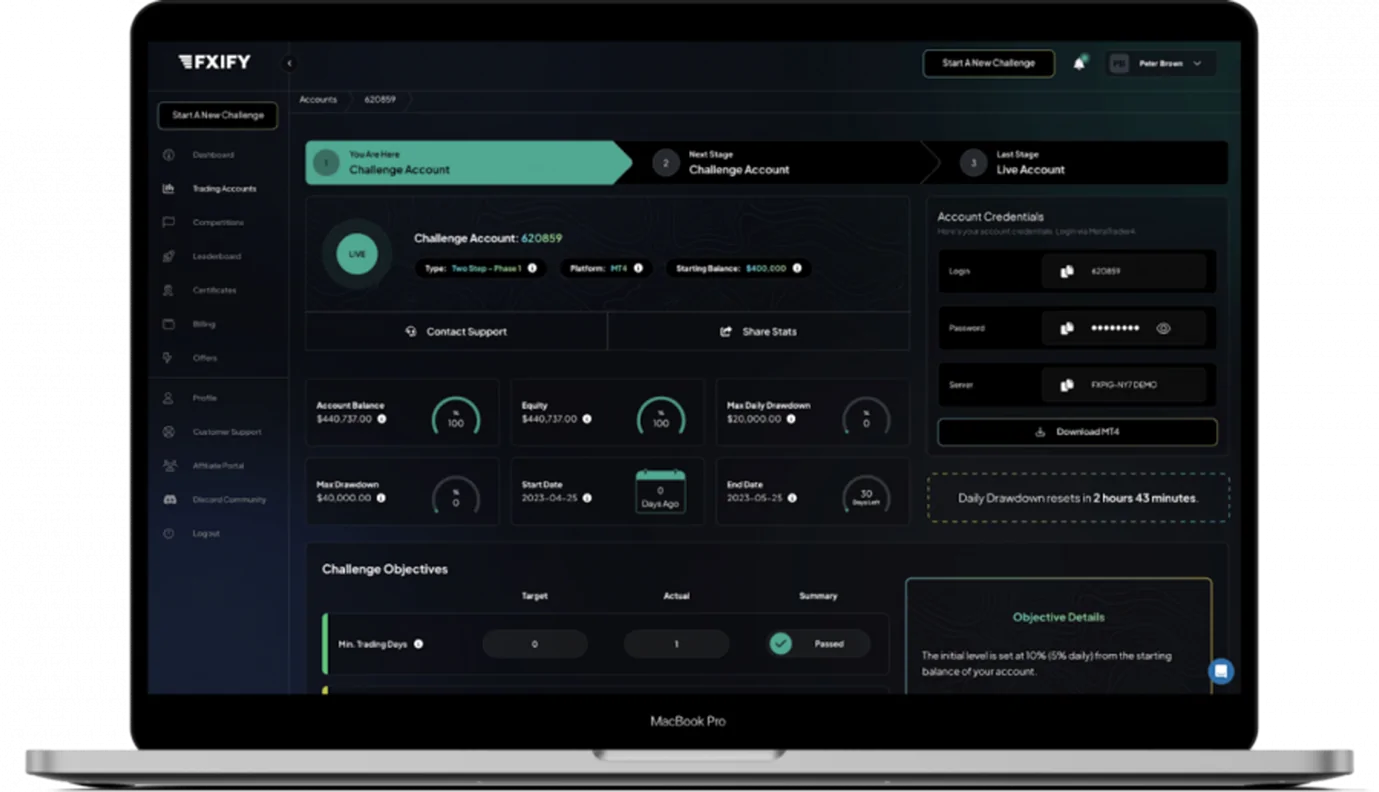The height and width of the screenshot is (792, 1379).
Task: Click the notification bell icon
Action: [1079, 63]
